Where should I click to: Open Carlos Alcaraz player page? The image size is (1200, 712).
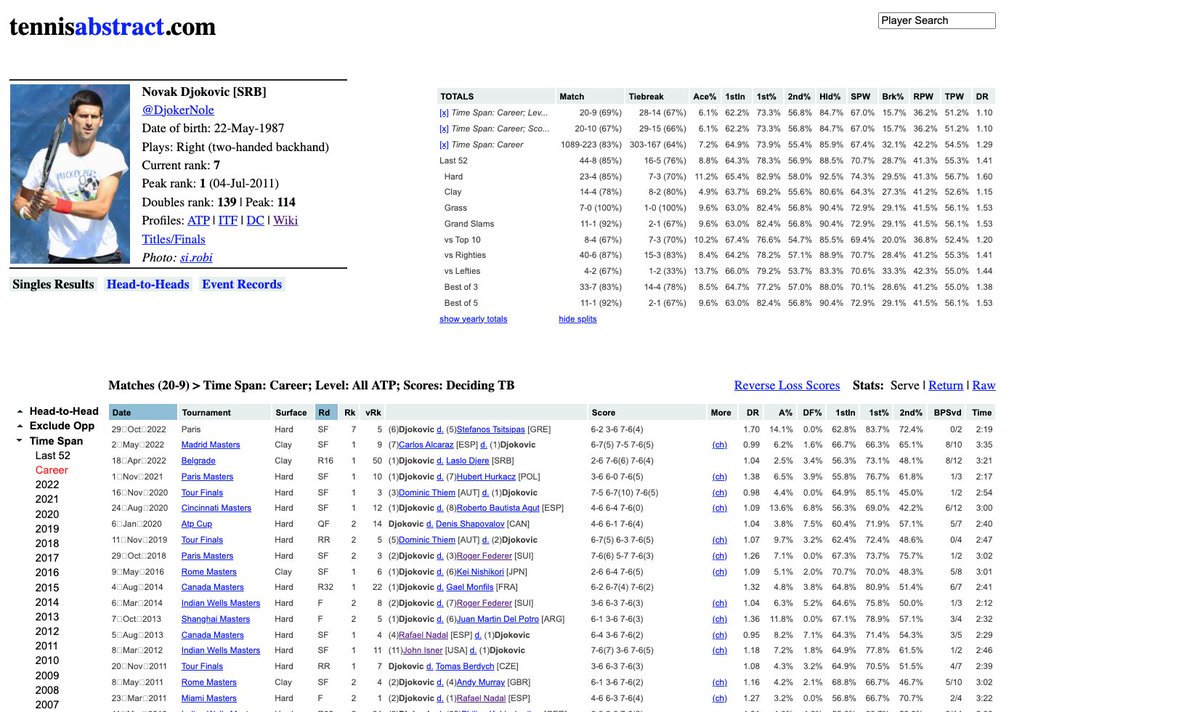(x=426, y=445)
